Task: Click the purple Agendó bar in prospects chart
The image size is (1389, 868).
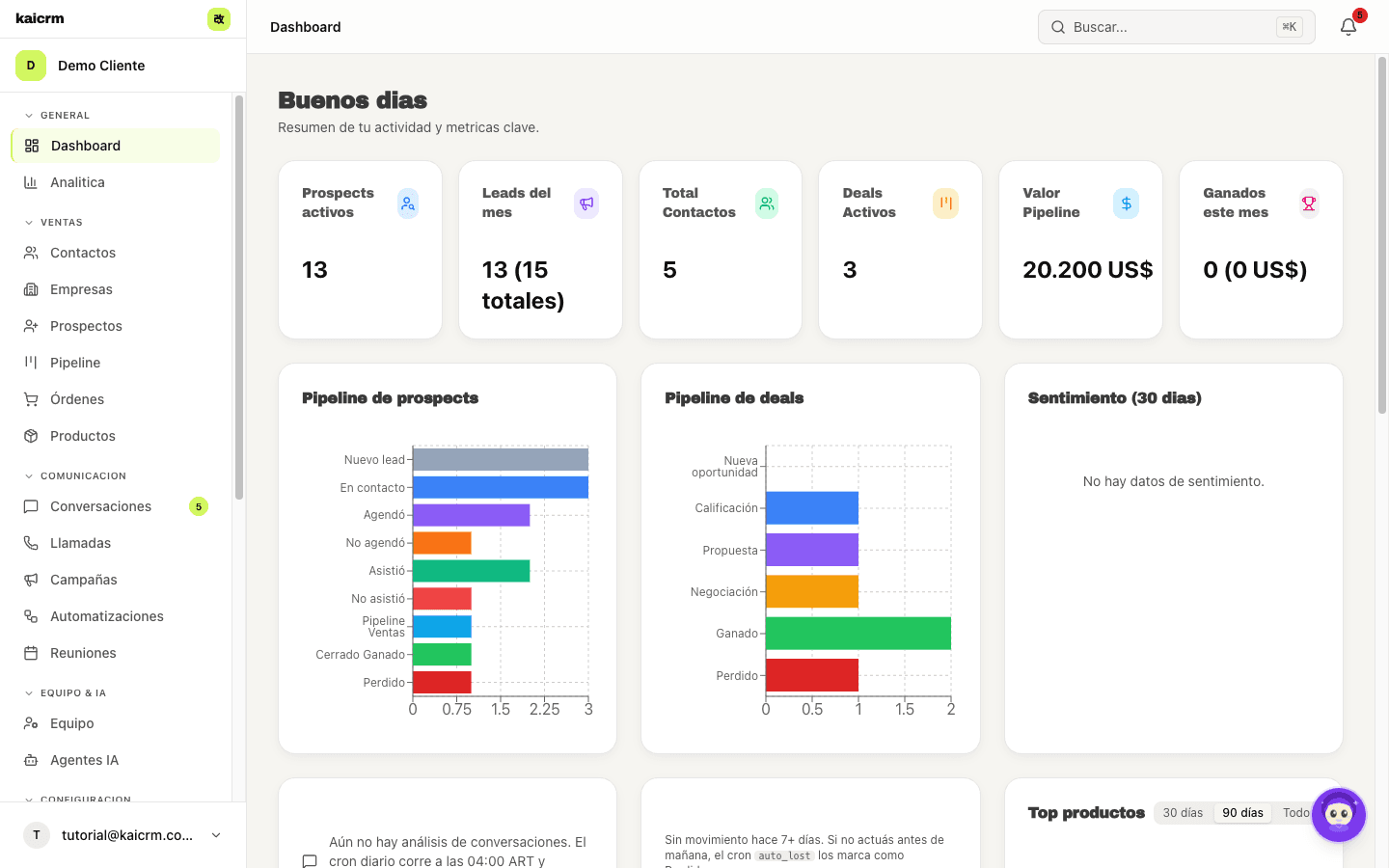Action: [x=472, y=515]
